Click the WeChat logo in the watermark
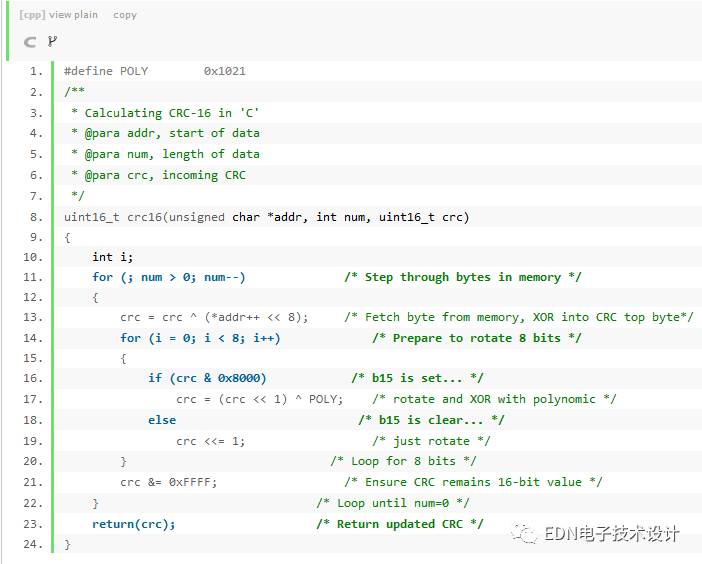Screen dimensions: 702x564 525,533
